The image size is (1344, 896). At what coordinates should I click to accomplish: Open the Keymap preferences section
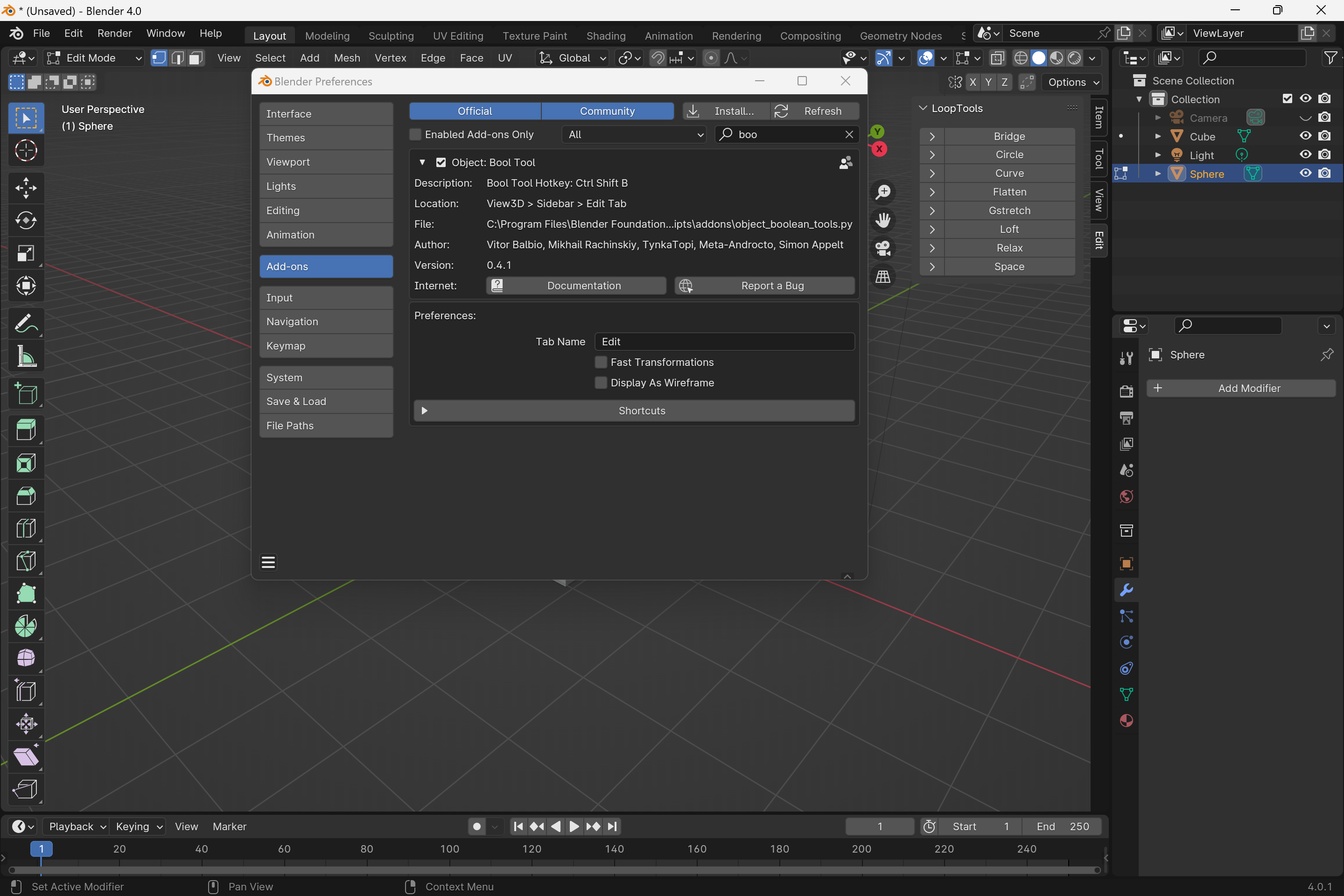(326, 346)
